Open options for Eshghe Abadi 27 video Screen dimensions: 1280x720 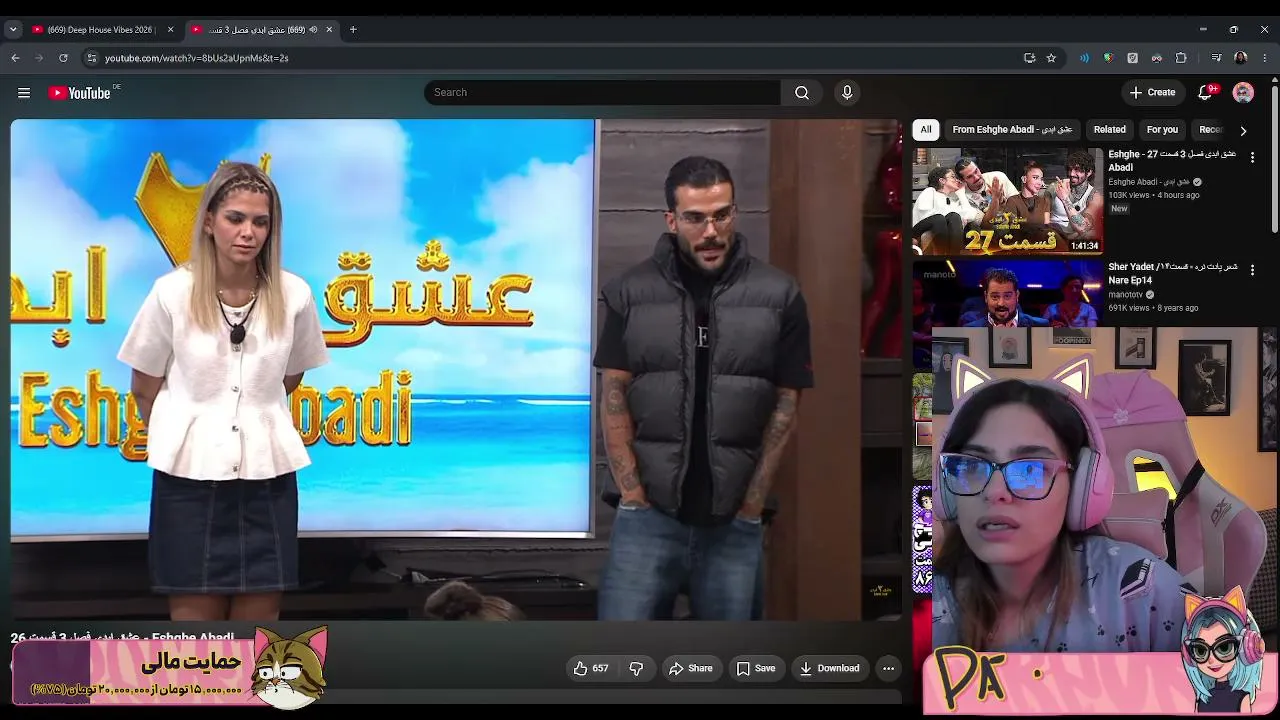[1252, 158]
